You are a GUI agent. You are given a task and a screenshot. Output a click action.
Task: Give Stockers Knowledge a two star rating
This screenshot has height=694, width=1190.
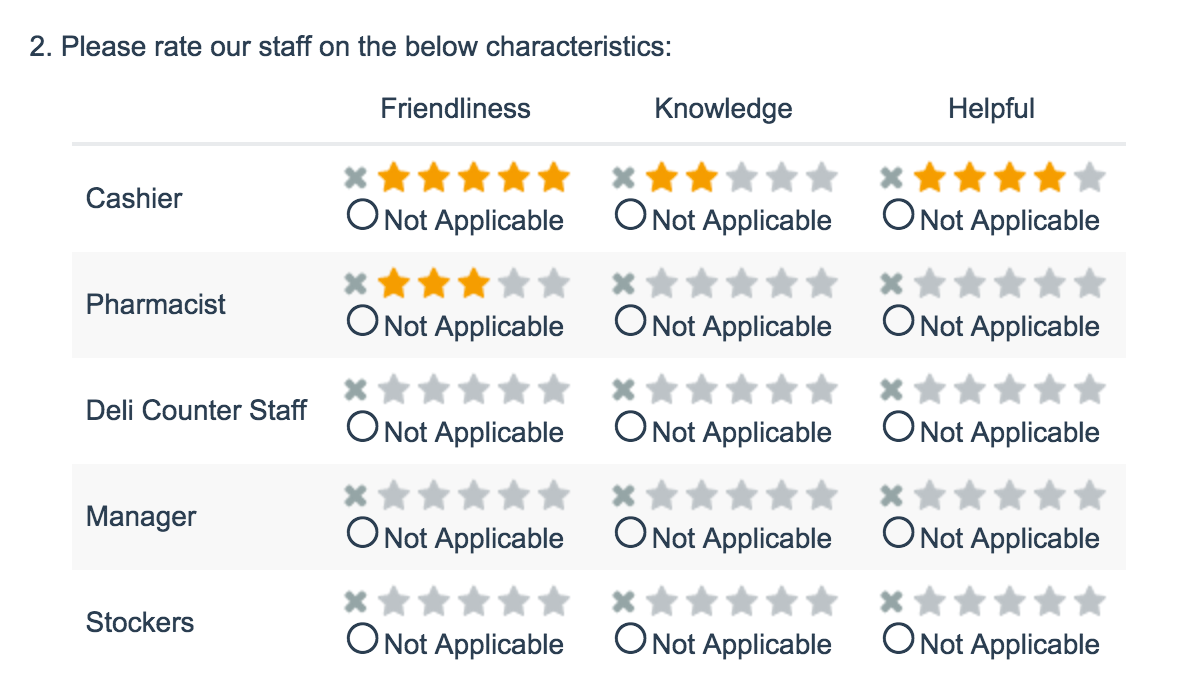pos(702,603)
